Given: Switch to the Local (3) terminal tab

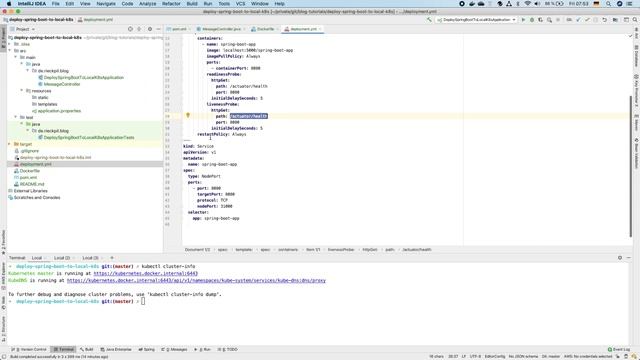Looking at the screenshot, I should [x=90, y=258].
